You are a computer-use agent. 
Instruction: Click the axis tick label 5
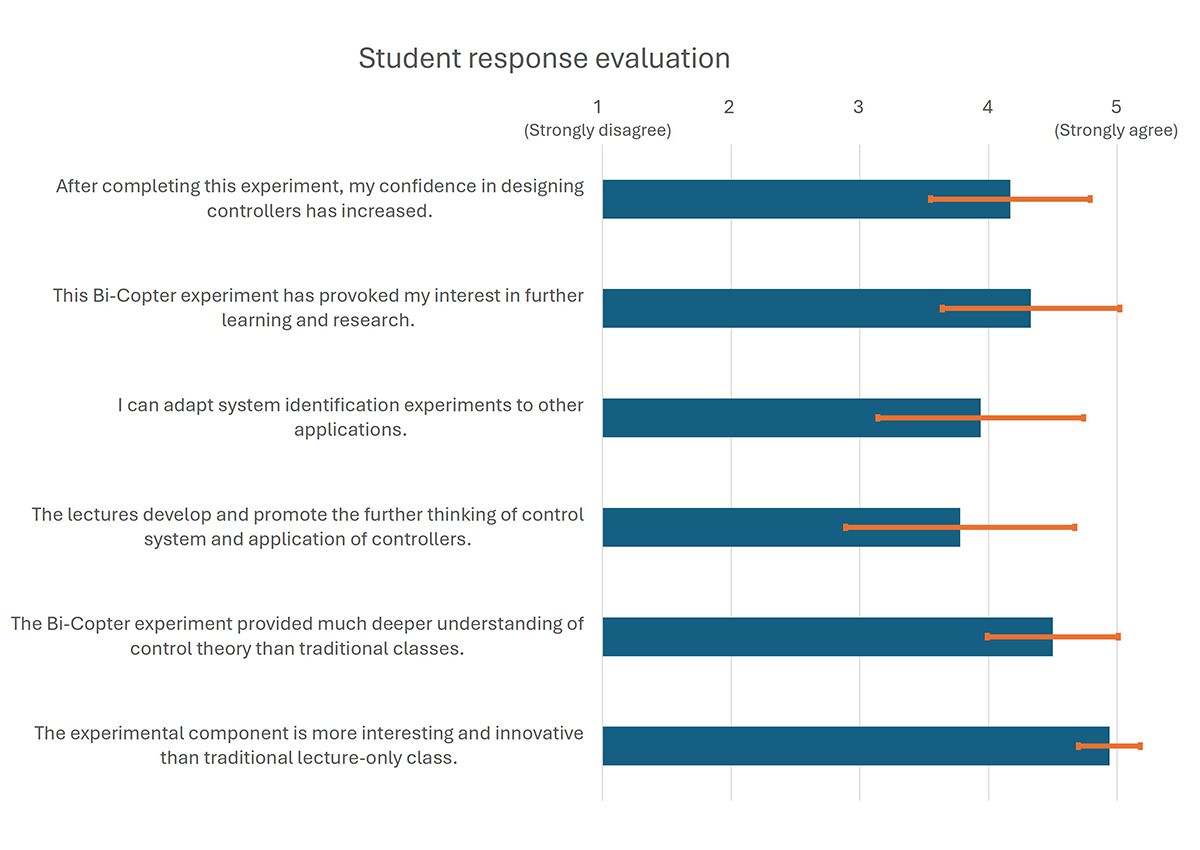pyautogui.click(x=1116, y=107)
